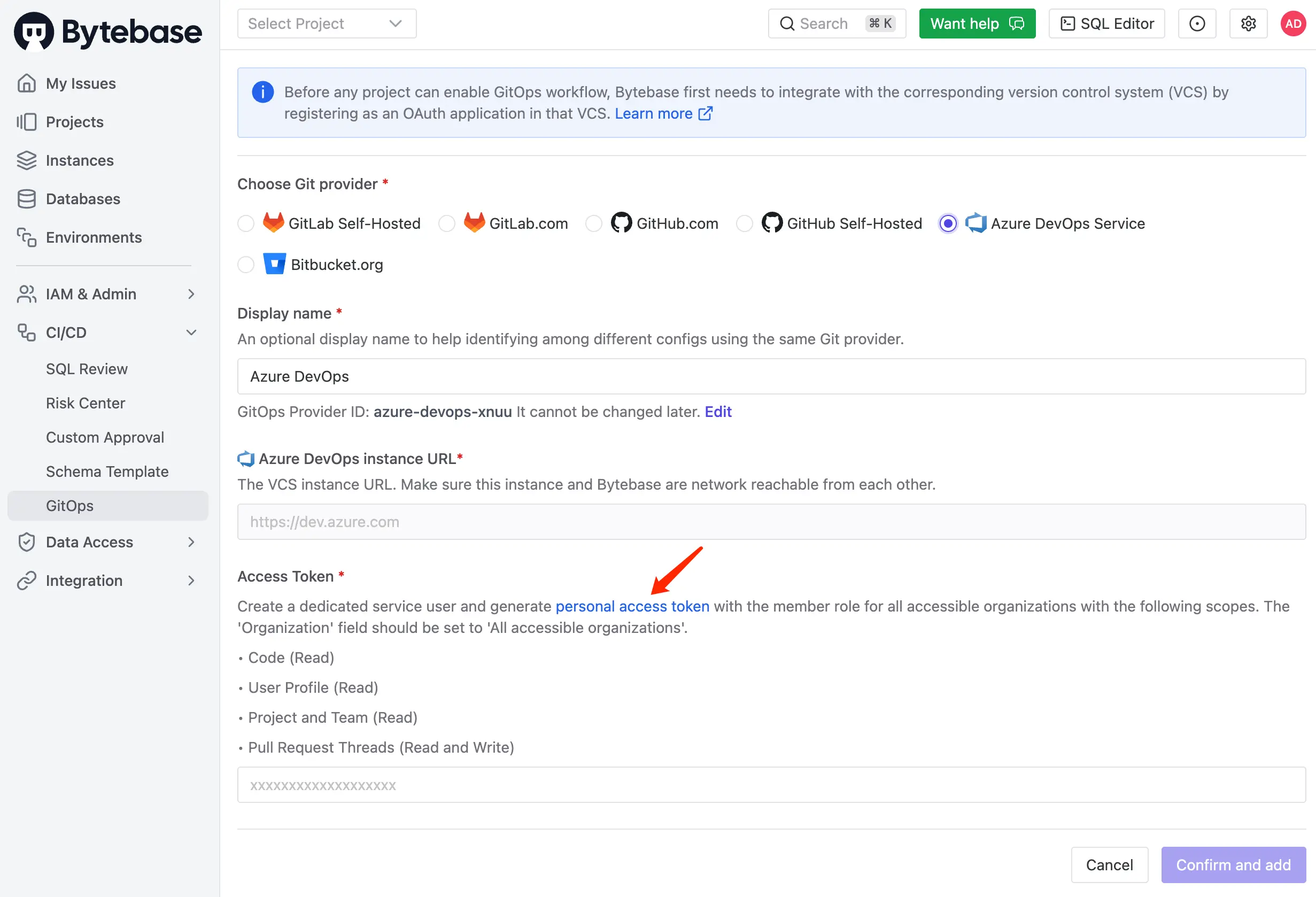Click the info icon in the banner
Viewport: 1316px width, 897px height.
coord(263,92)
